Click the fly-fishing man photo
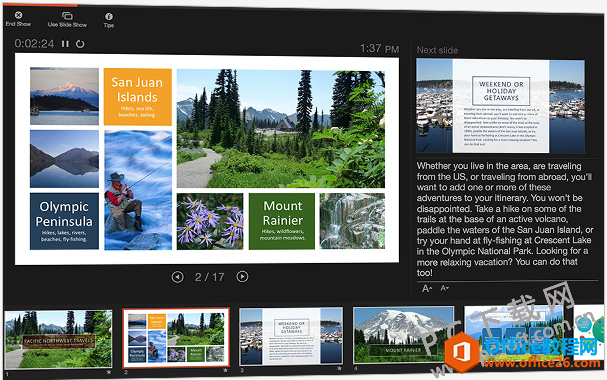The image size is (607, 380). (138, 190)
